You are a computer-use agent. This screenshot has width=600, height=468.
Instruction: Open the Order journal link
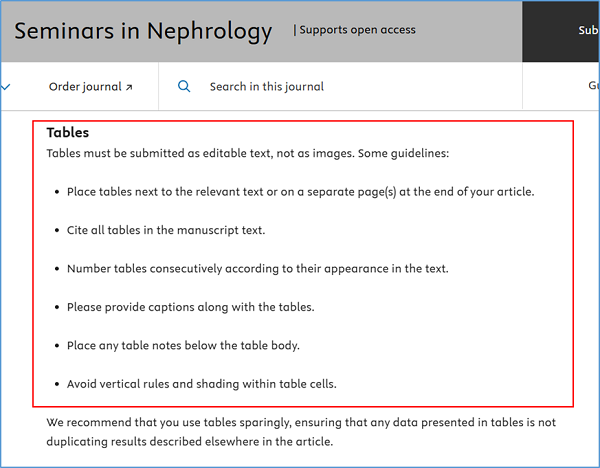91,87
